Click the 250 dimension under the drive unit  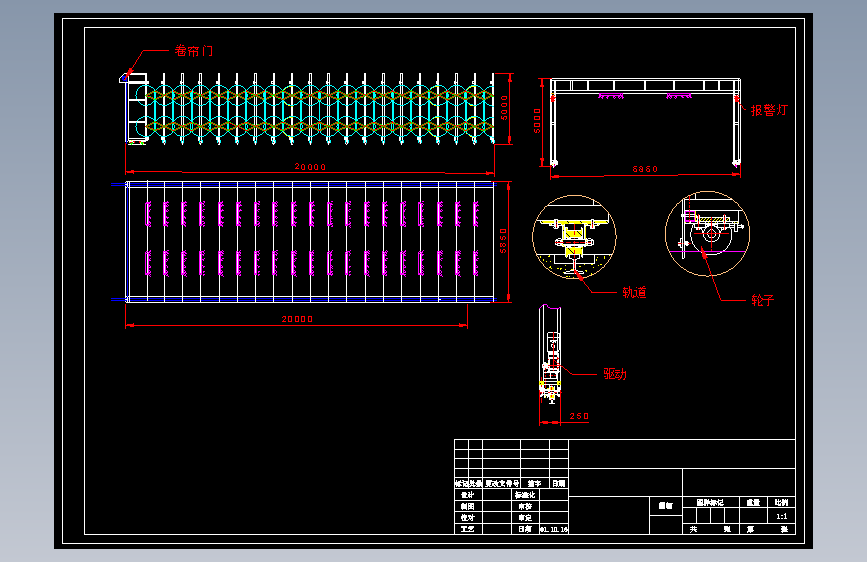(x=579, y=416)
